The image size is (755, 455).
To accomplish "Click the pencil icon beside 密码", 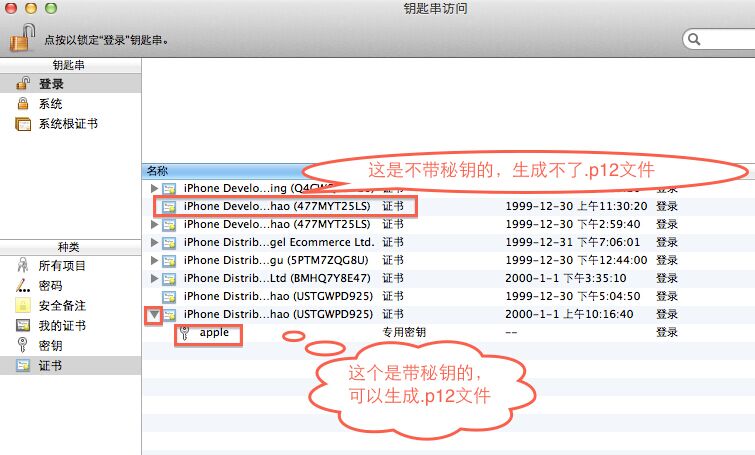I will pos(23,286).
